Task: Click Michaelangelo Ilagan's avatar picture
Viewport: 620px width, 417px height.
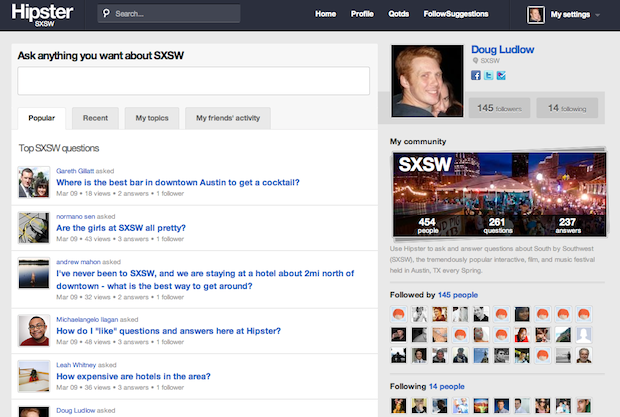Action: point(34,330)
